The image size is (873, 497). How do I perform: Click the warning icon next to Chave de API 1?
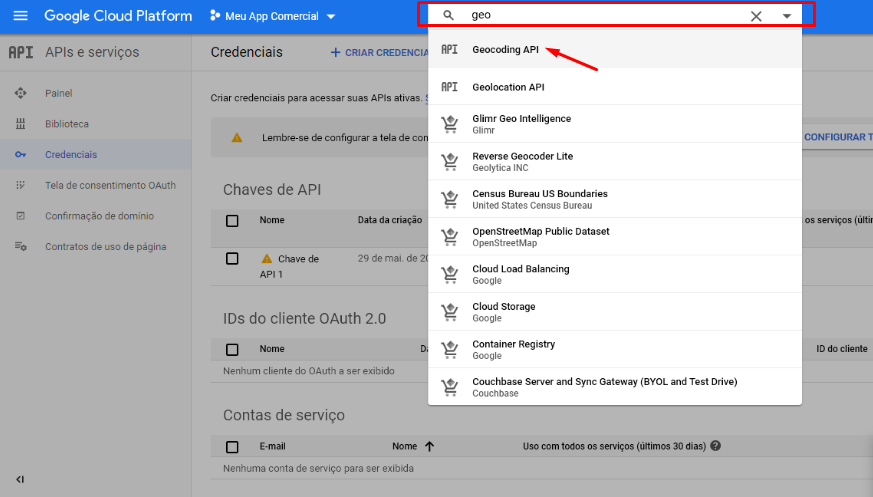267,258
